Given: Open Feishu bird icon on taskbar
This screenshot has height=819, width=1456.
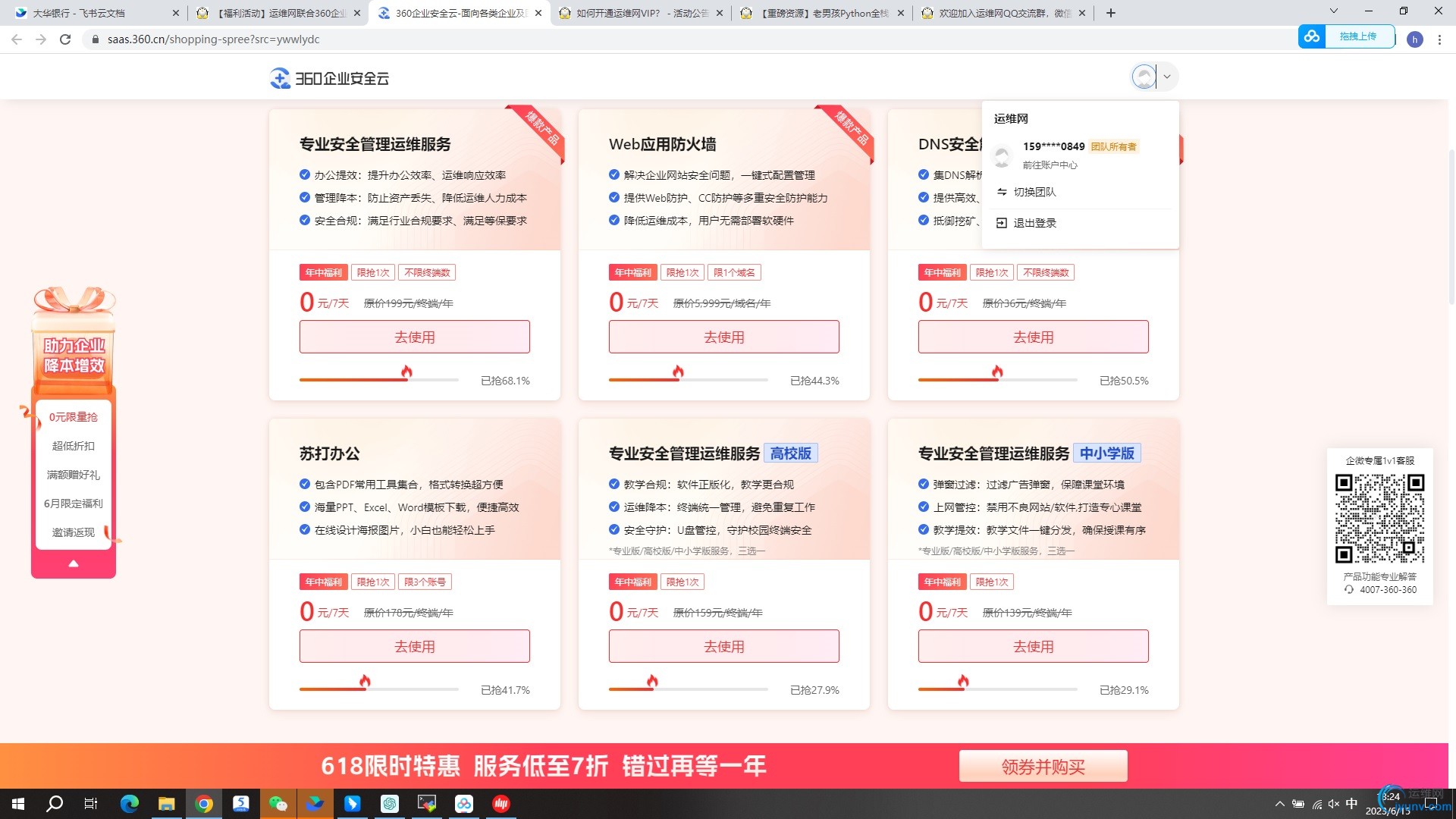Looking at the screenshot, I should pyautogui.click(x=315, y=804).
